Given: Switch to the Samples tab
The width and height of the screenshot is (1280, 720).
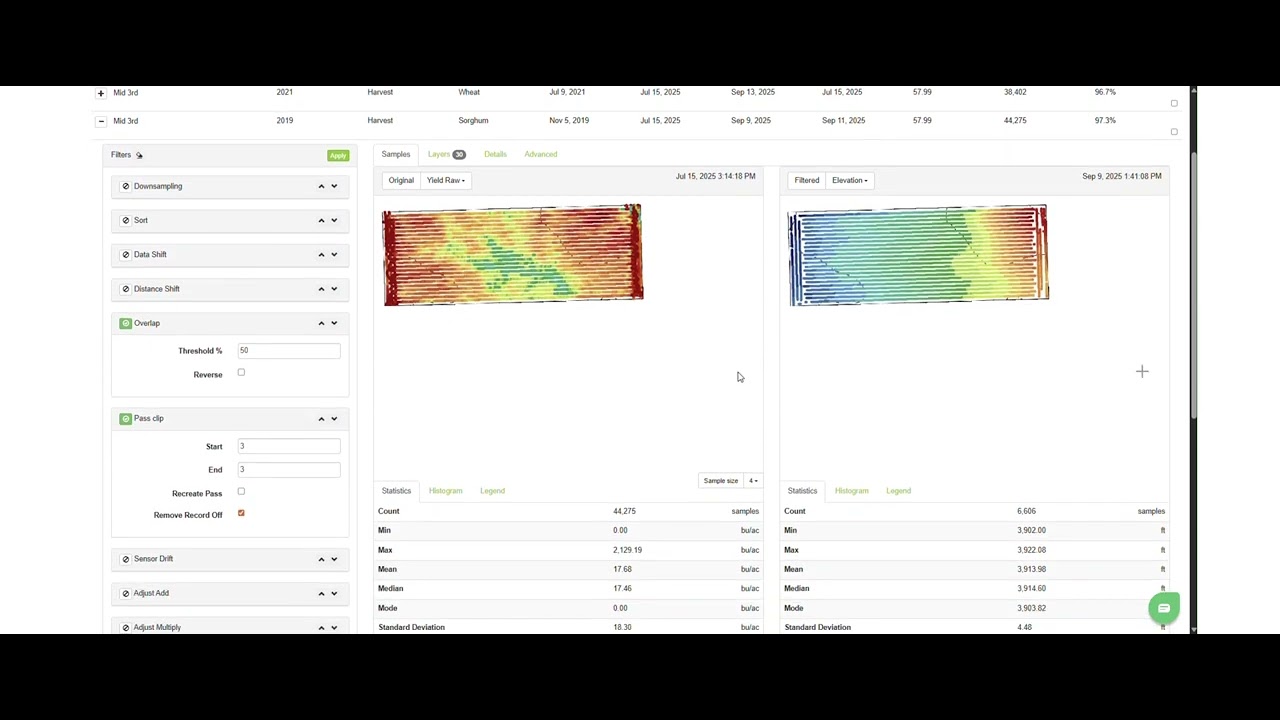Looking at the screenshot, I should click(396, 154).
